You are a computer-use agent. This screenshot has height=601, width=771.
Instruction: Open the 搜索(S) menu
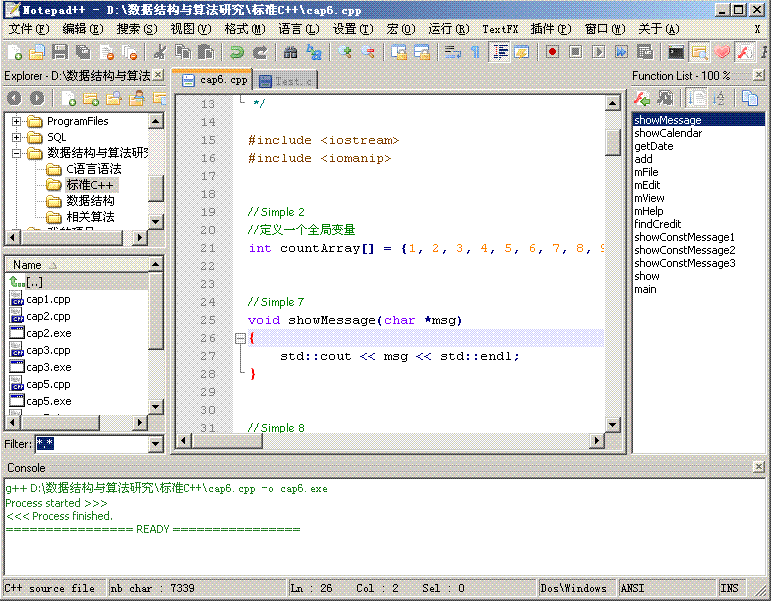(x=137, y=29)
